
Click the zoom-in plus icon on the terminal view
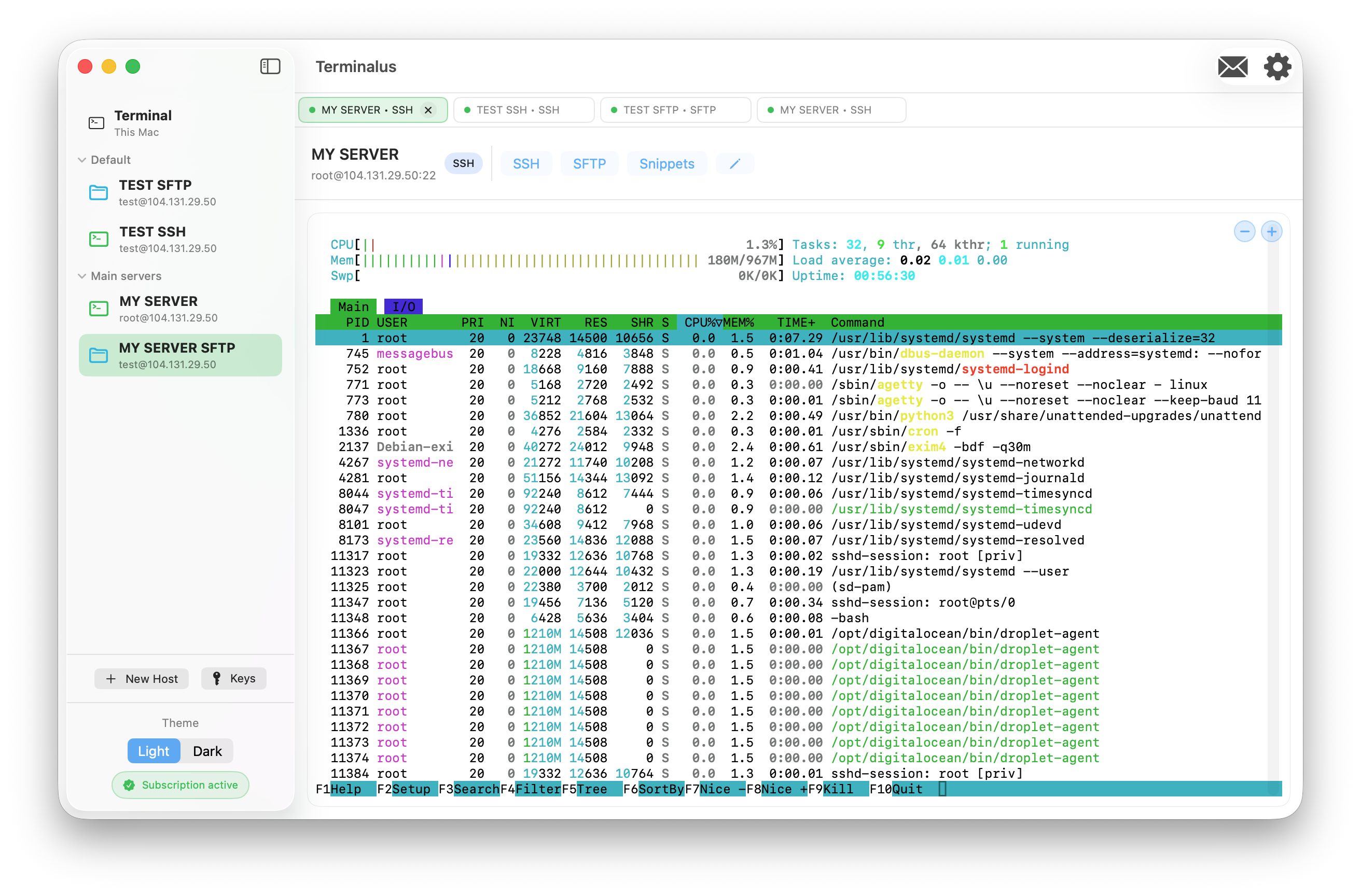click(1272, 231)
